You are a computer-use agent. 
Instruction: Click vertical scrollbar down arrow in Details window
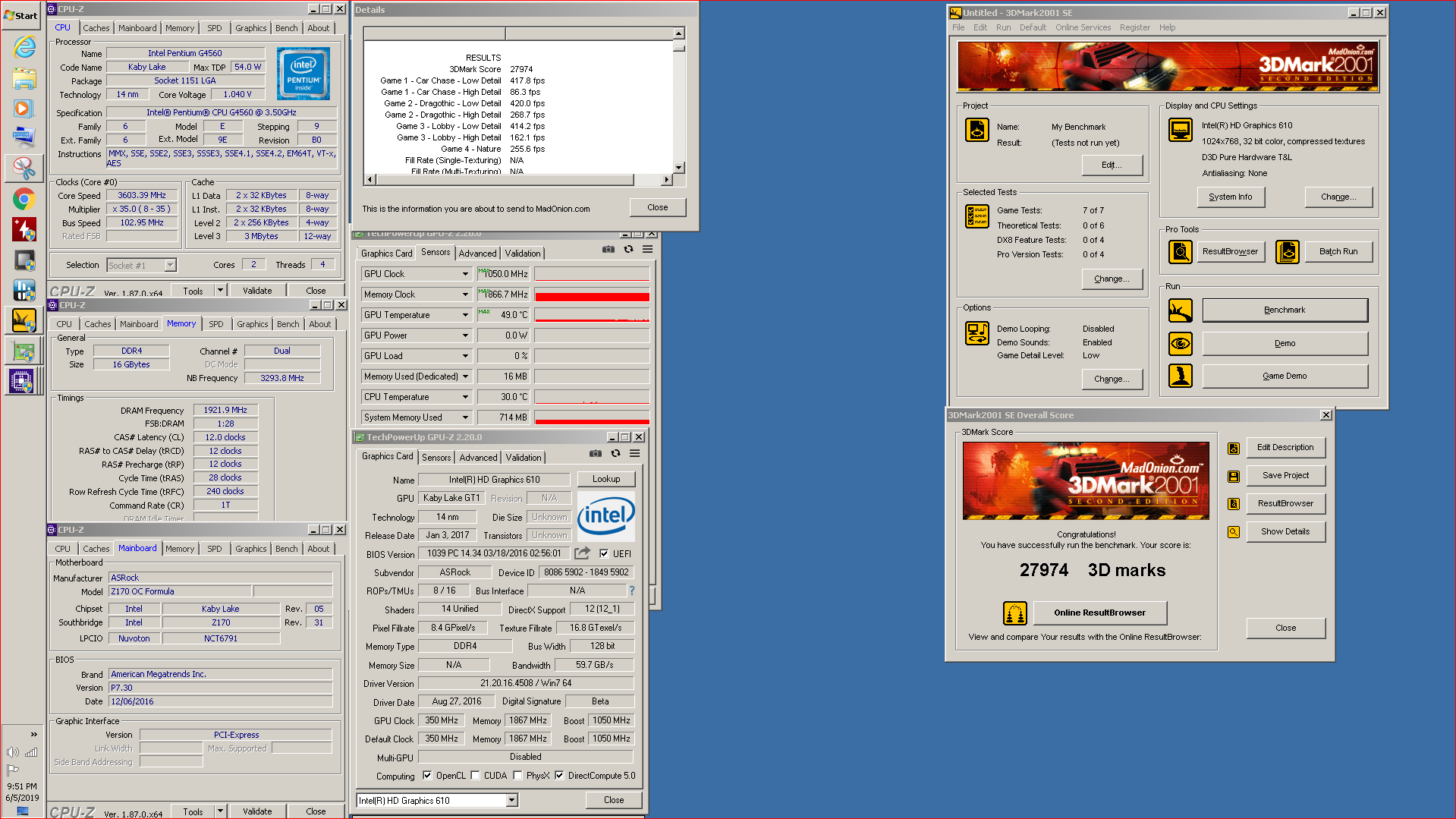(x=679, y=168)
